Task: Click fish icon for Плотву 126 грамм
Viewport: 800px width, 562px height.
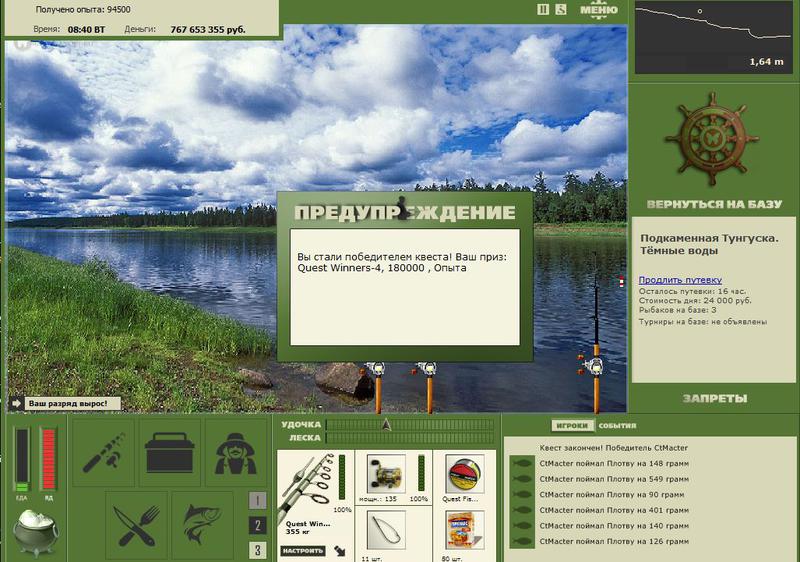Action: coord(522,541)
